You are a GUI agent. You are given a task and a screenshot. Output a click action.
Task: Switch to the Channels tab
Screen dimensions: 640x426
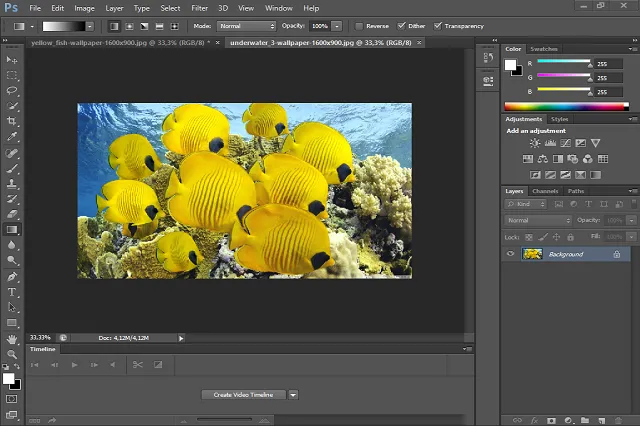[545, 191]
